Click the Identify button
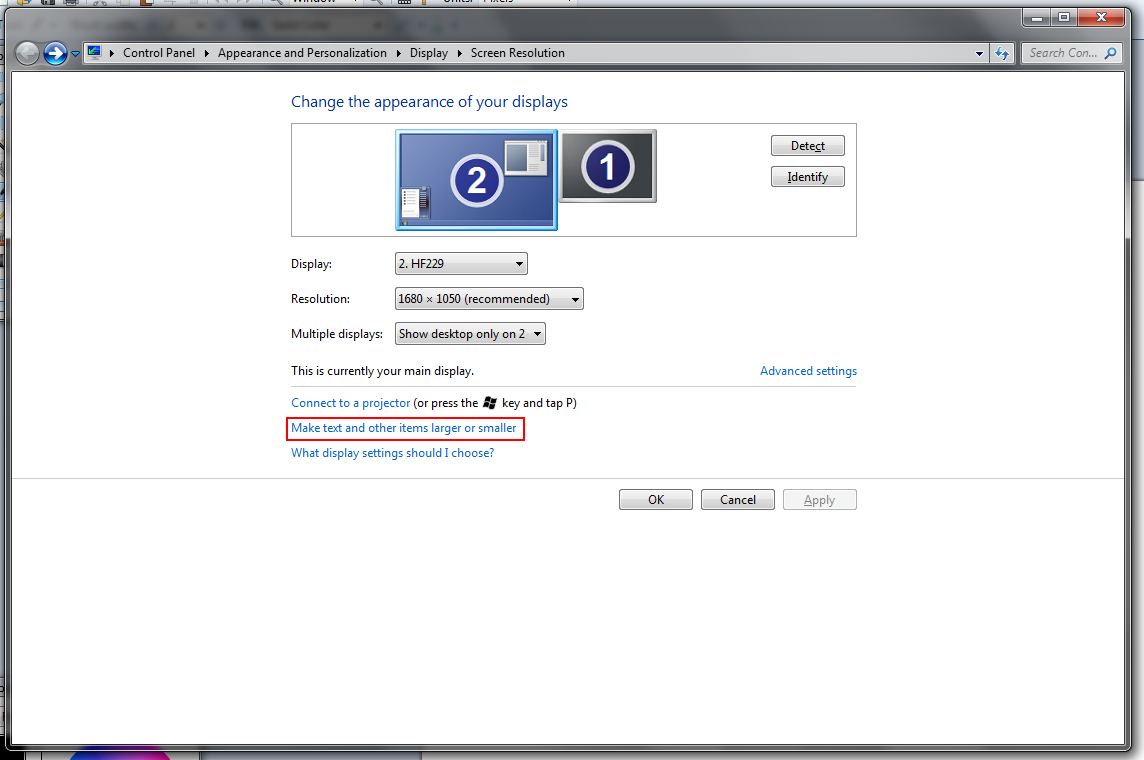The image size is (1144, 760). coord(808,177)
